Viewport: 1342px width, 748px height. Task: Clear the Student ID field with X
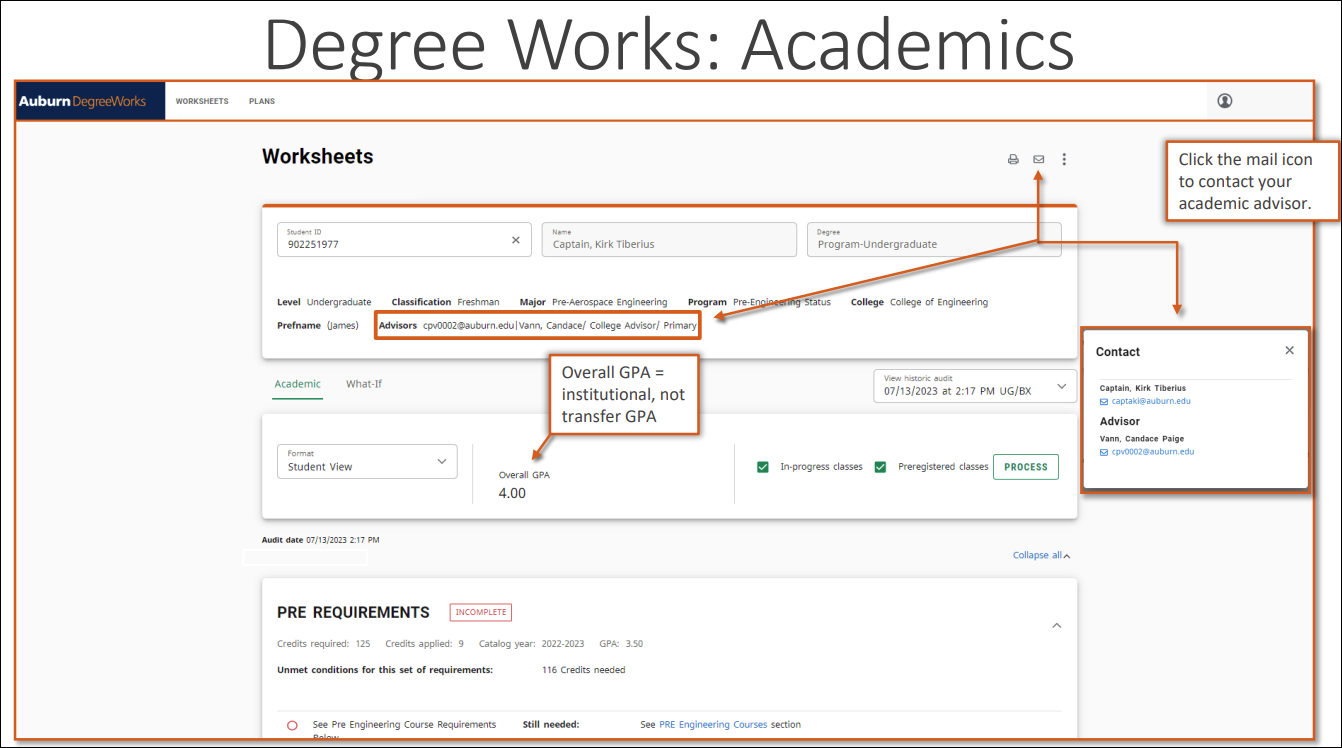(x=516, y=240)
